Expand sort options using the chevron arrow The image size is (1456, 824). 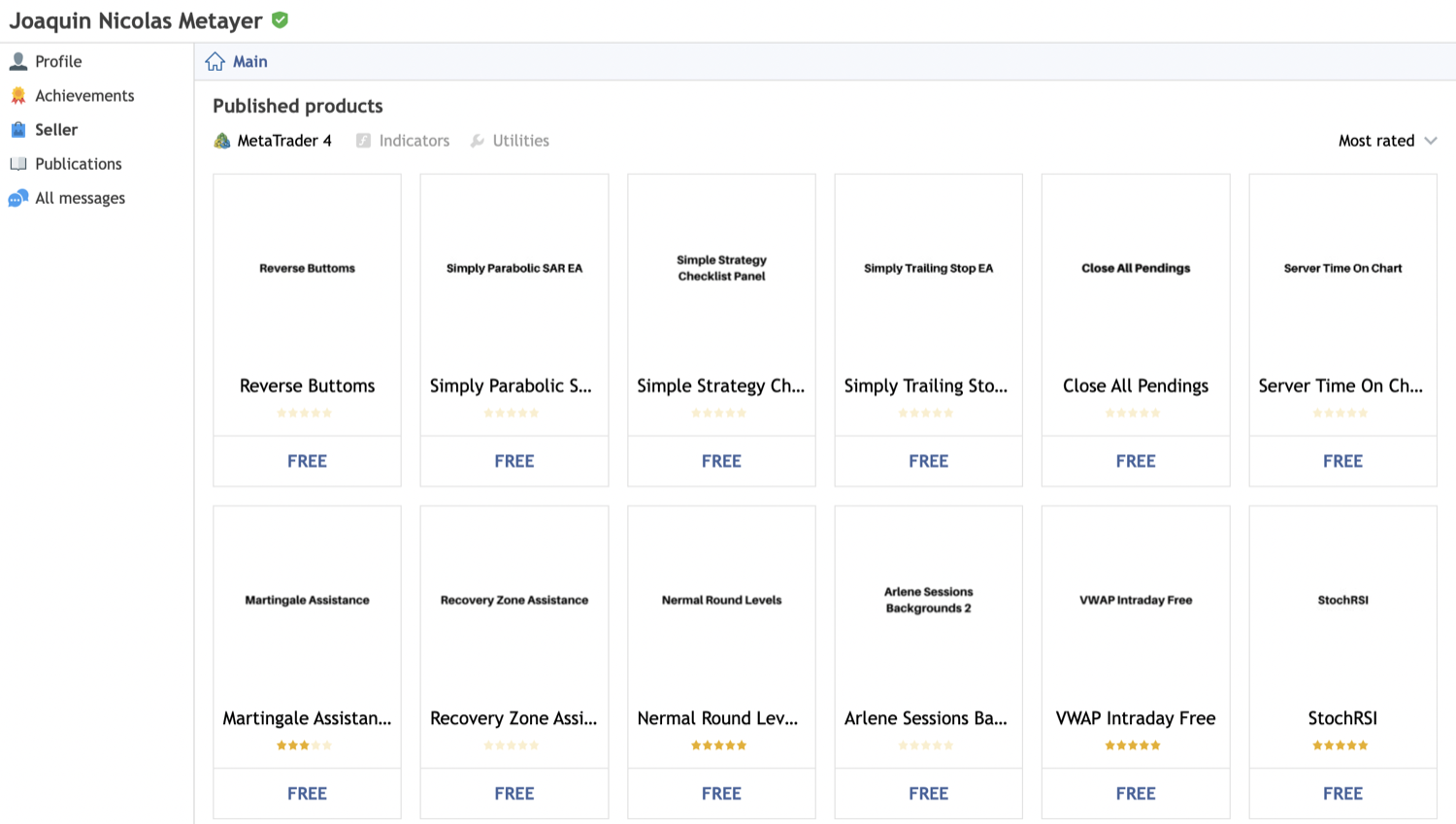(1431, 141)
